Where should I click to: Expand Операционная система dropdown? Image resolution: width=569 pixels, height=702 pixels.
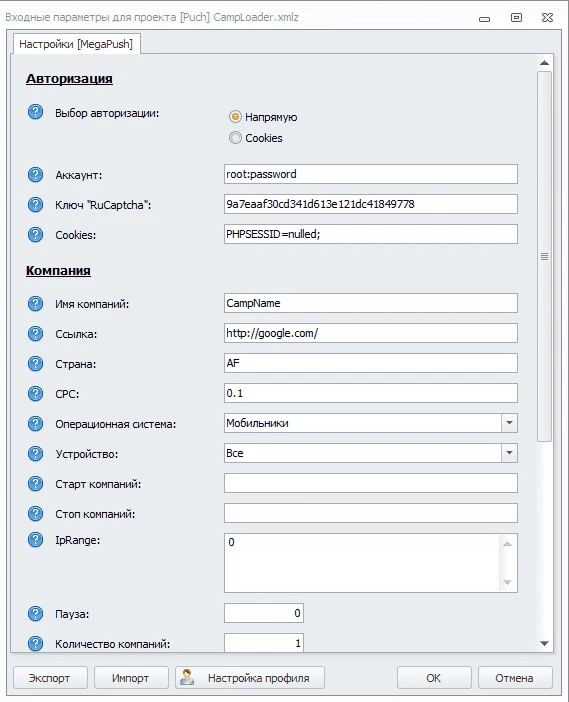pos(509,423)
